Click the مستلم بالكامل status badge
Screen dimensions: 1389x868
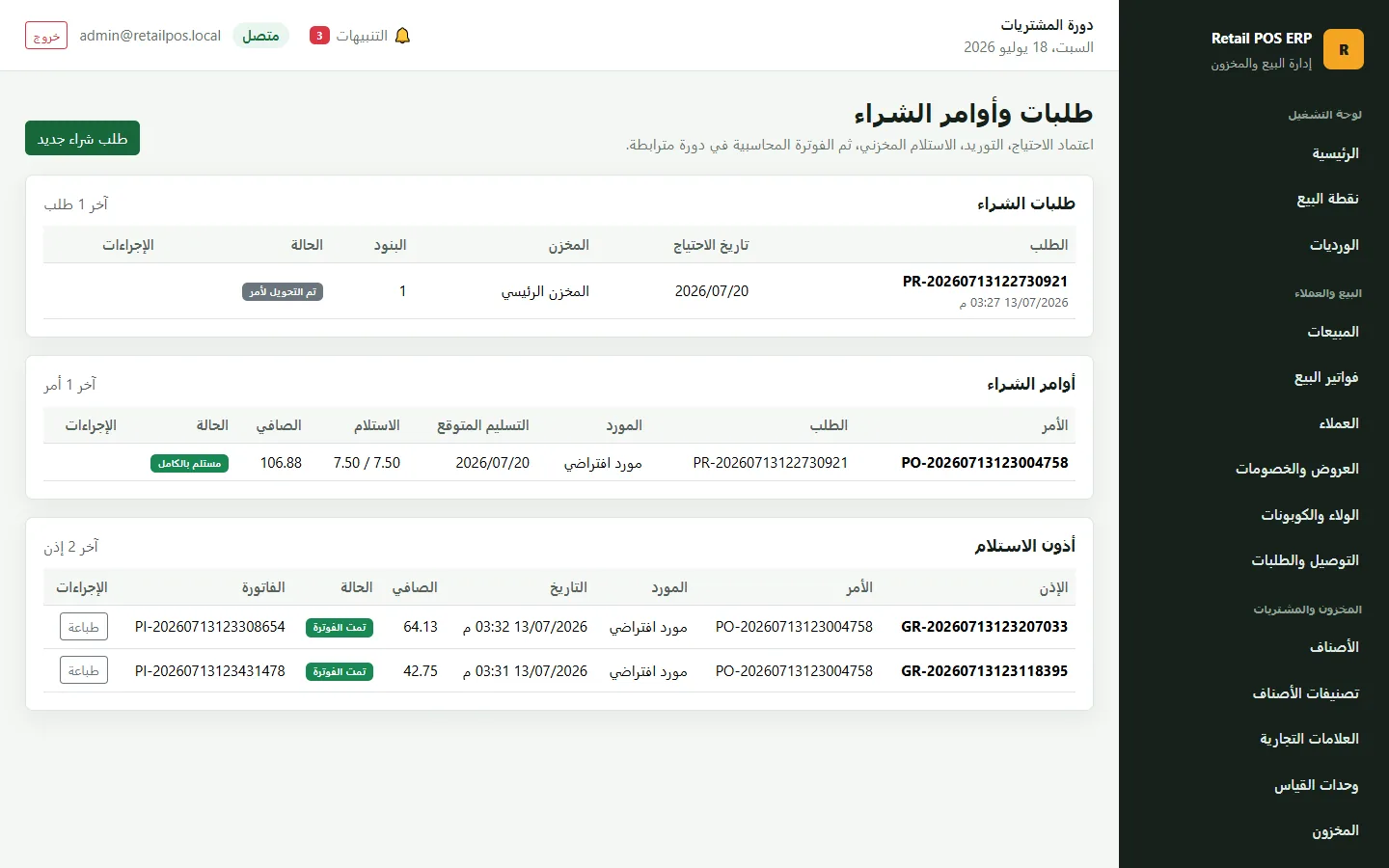pyautogui.click(x=190, y=464)
